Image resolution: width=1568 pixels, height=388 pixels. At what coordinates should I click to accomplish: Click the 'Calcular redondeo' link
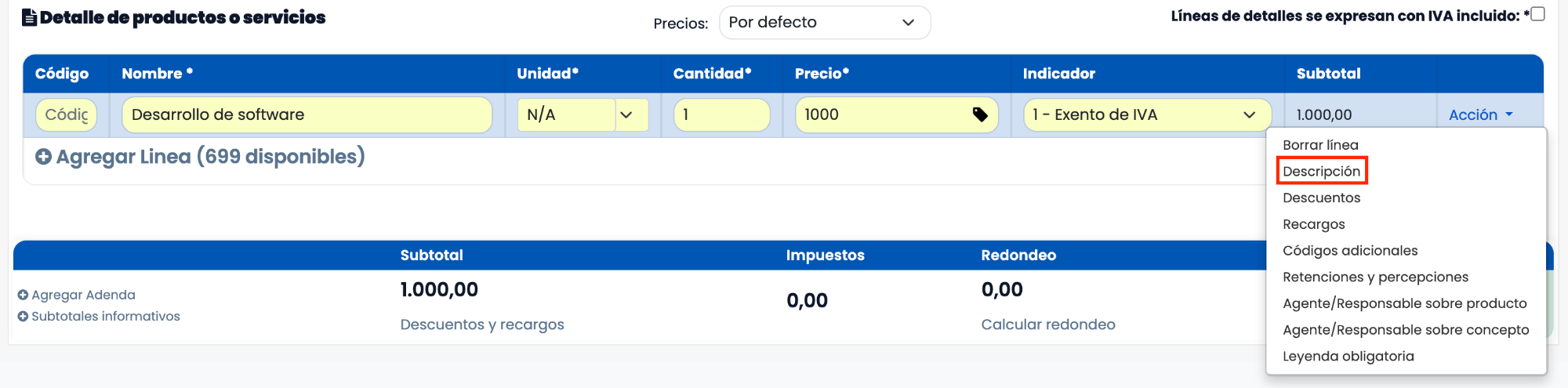[x=1047, y=325]
